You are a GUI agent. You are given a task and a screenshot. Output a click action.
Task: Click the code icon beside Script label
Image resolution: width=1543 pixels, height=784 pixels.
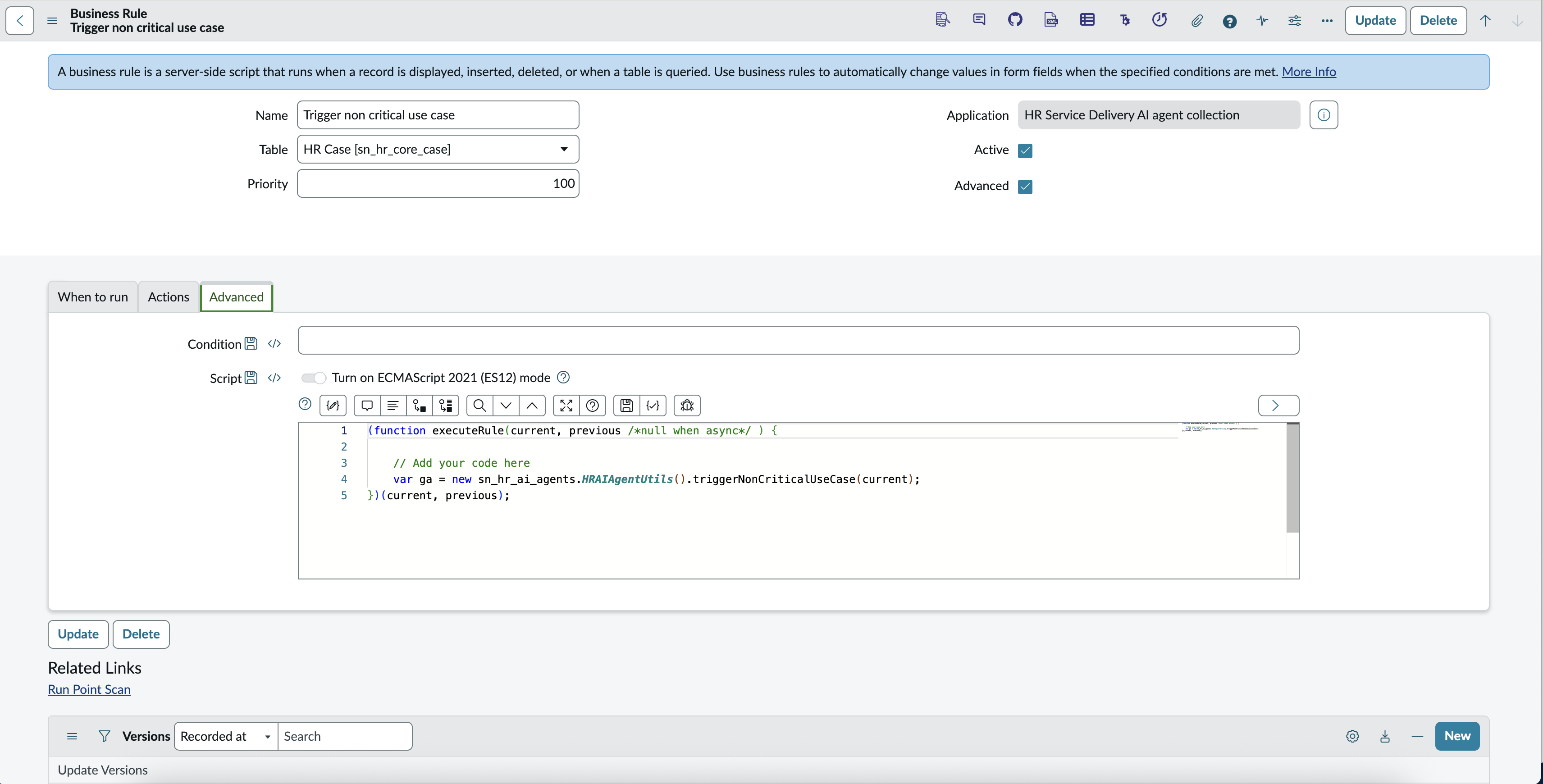pos(274,378)
